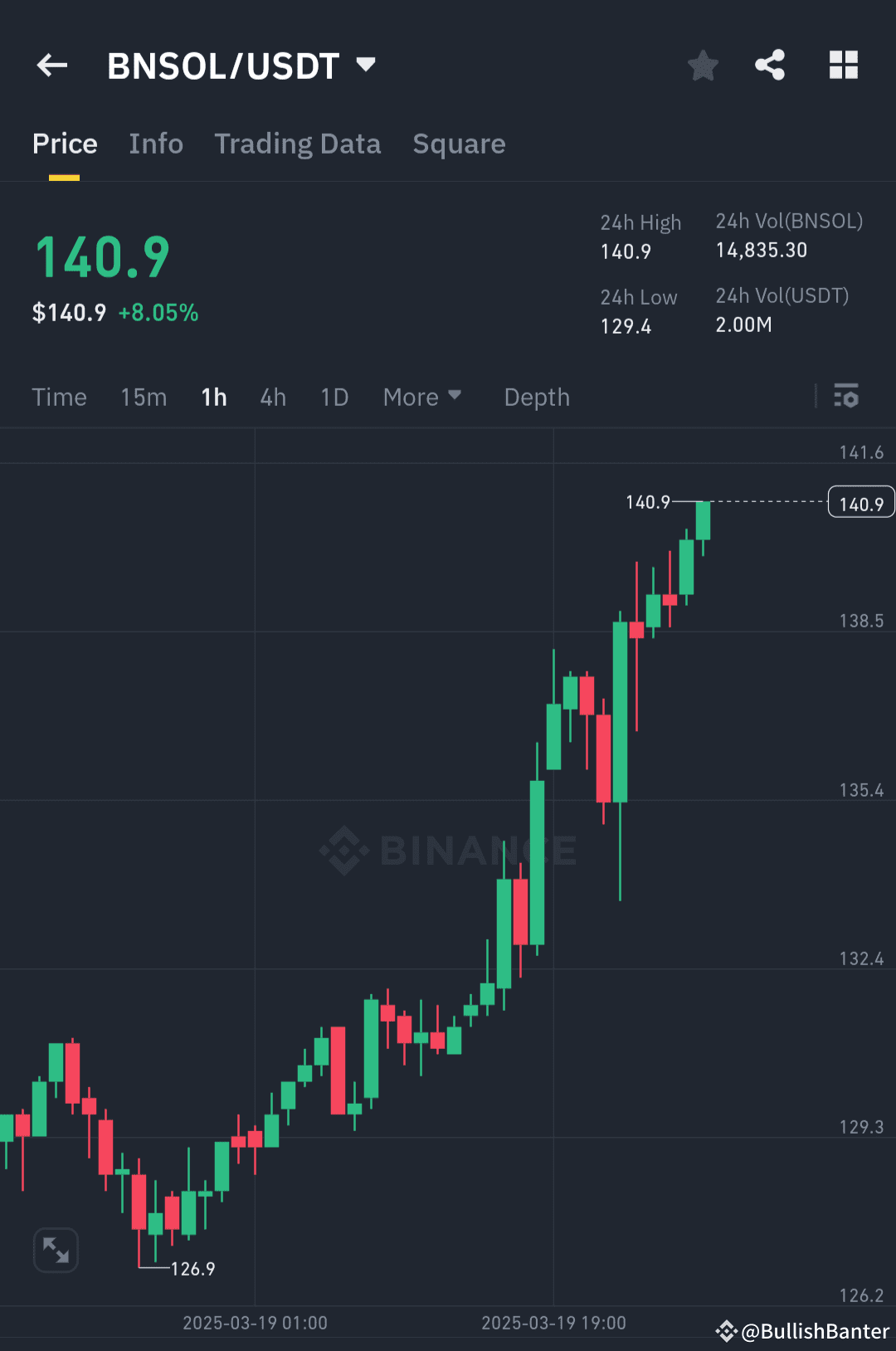The image size is (896, 1351).
Task: Expand the More timeframe dropdown
Action: (422, 397)
